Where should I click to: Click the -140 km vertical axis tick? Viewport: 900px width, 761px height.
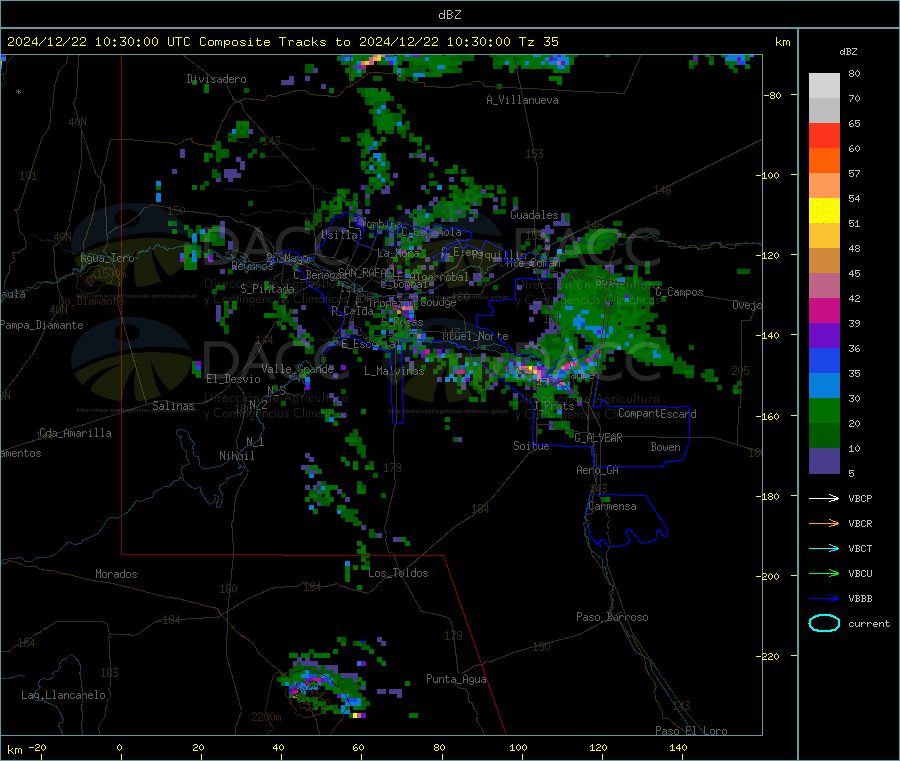click(x=770, y=335)
